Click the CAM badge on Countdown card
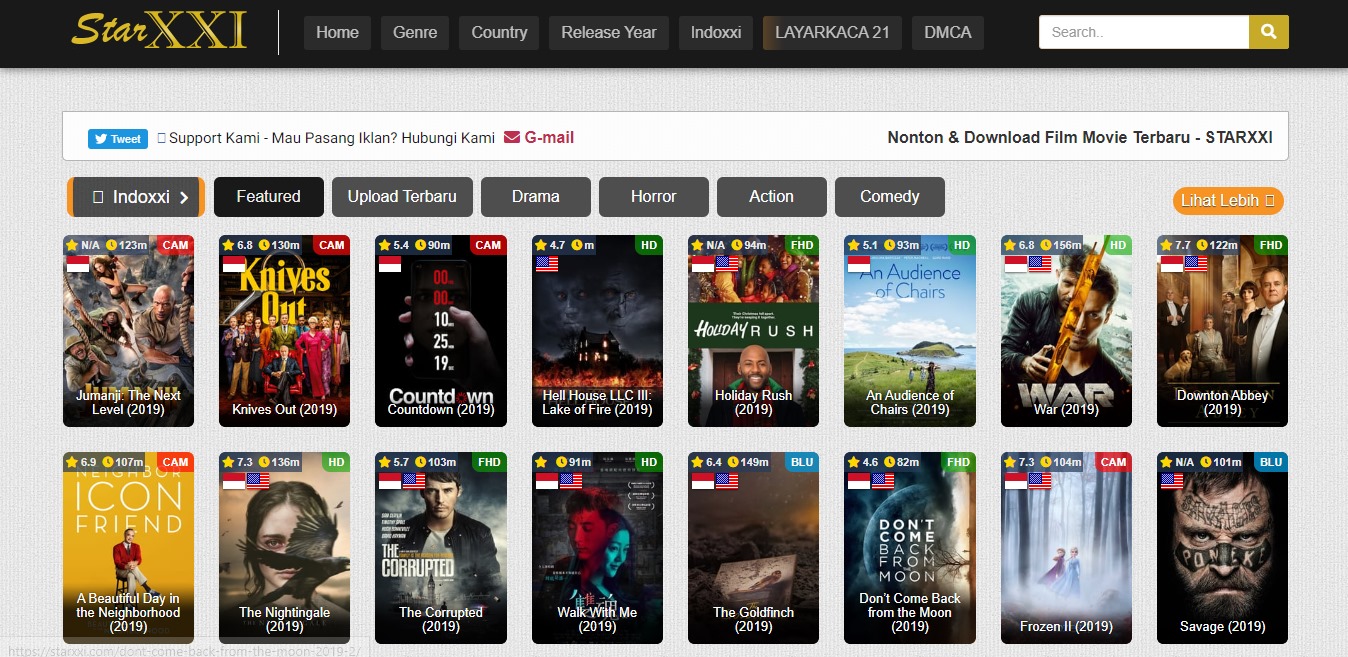The height and width of the screenshot is (657, 1348). [488, 245]
